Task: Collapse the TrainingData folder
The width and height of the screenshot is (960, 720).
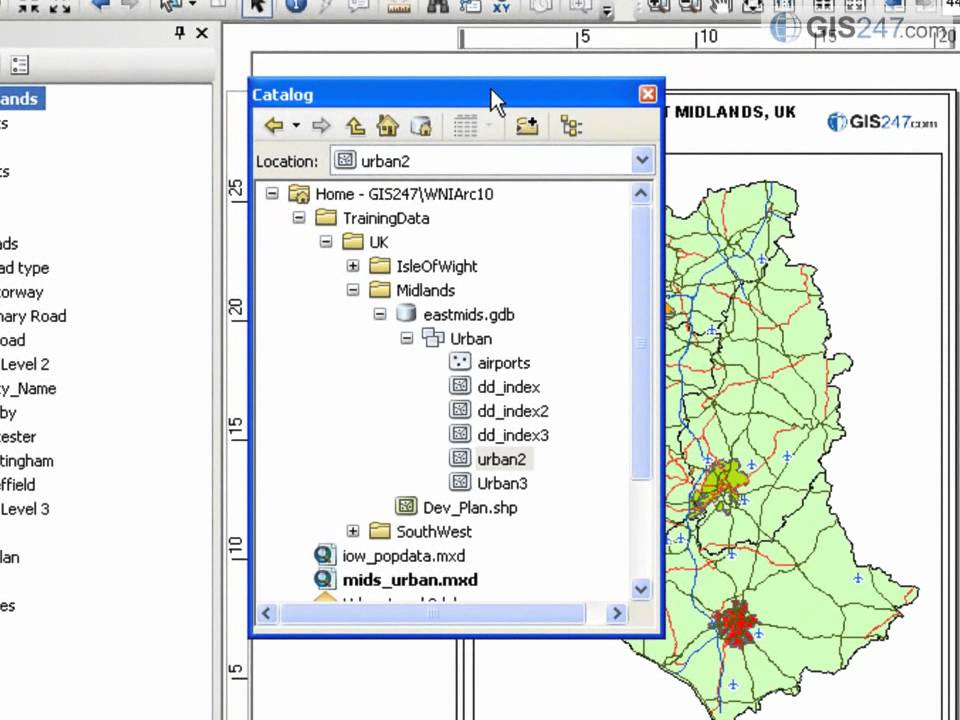Action: click(299, 217)
